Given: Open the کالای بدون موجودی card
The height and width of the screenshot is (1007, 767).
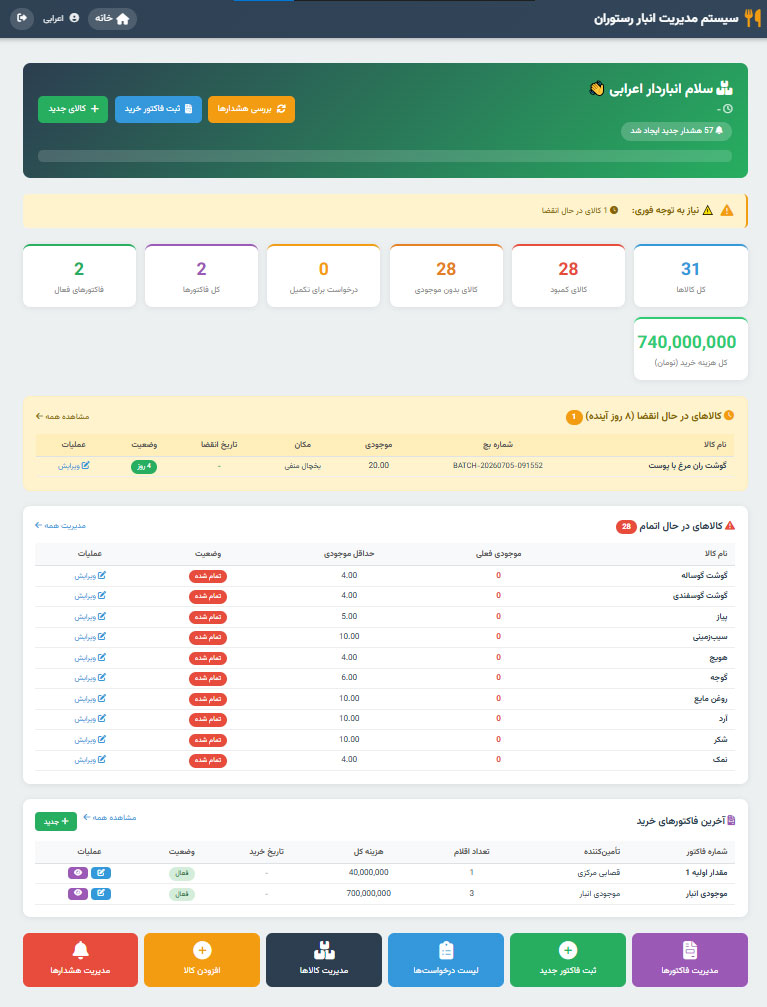Looking at the screenshot, I should pyautogui.click(x=446, y=276).
